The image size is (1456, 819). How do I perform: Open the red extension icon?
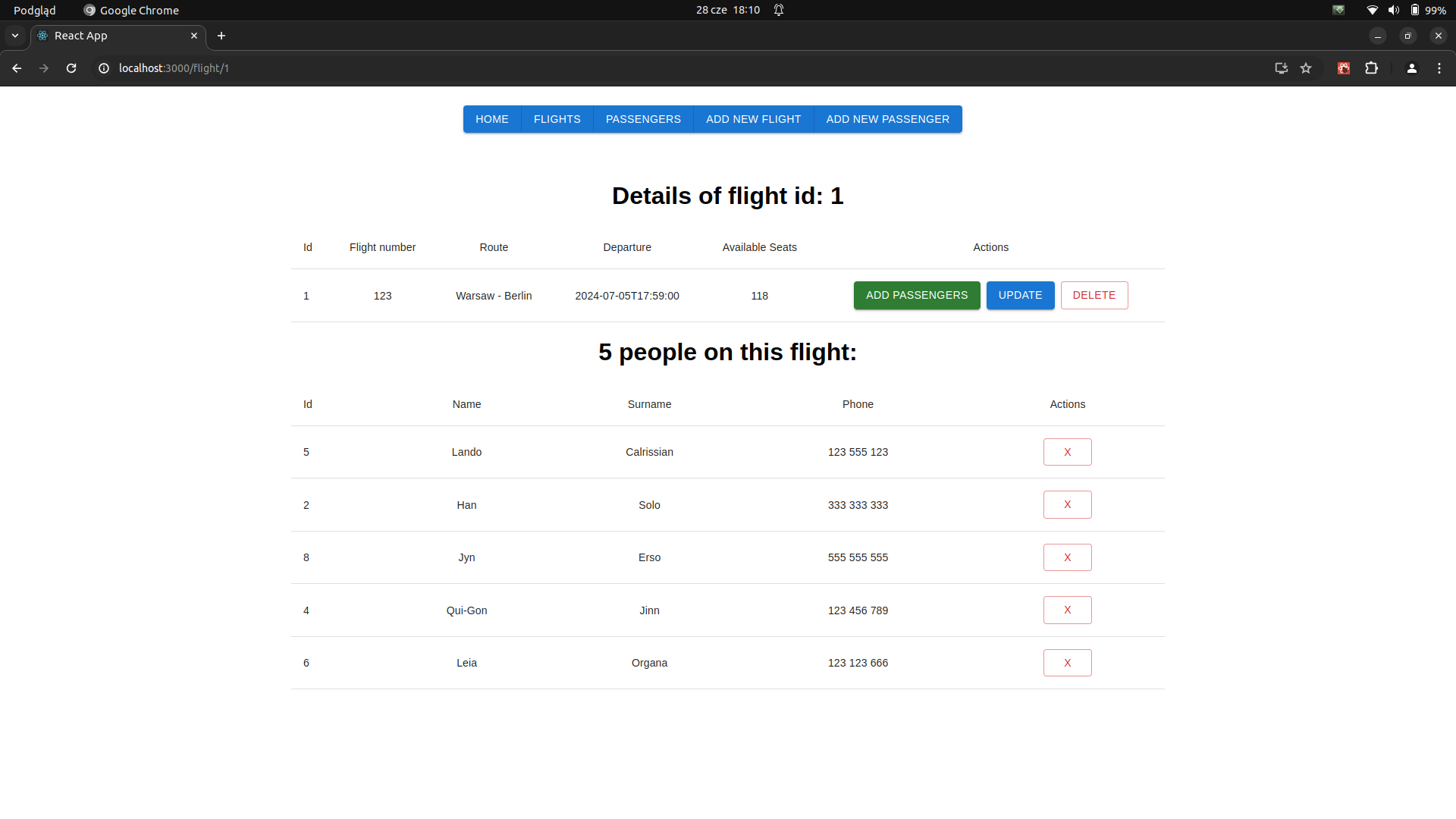(x=1343, y=68)
